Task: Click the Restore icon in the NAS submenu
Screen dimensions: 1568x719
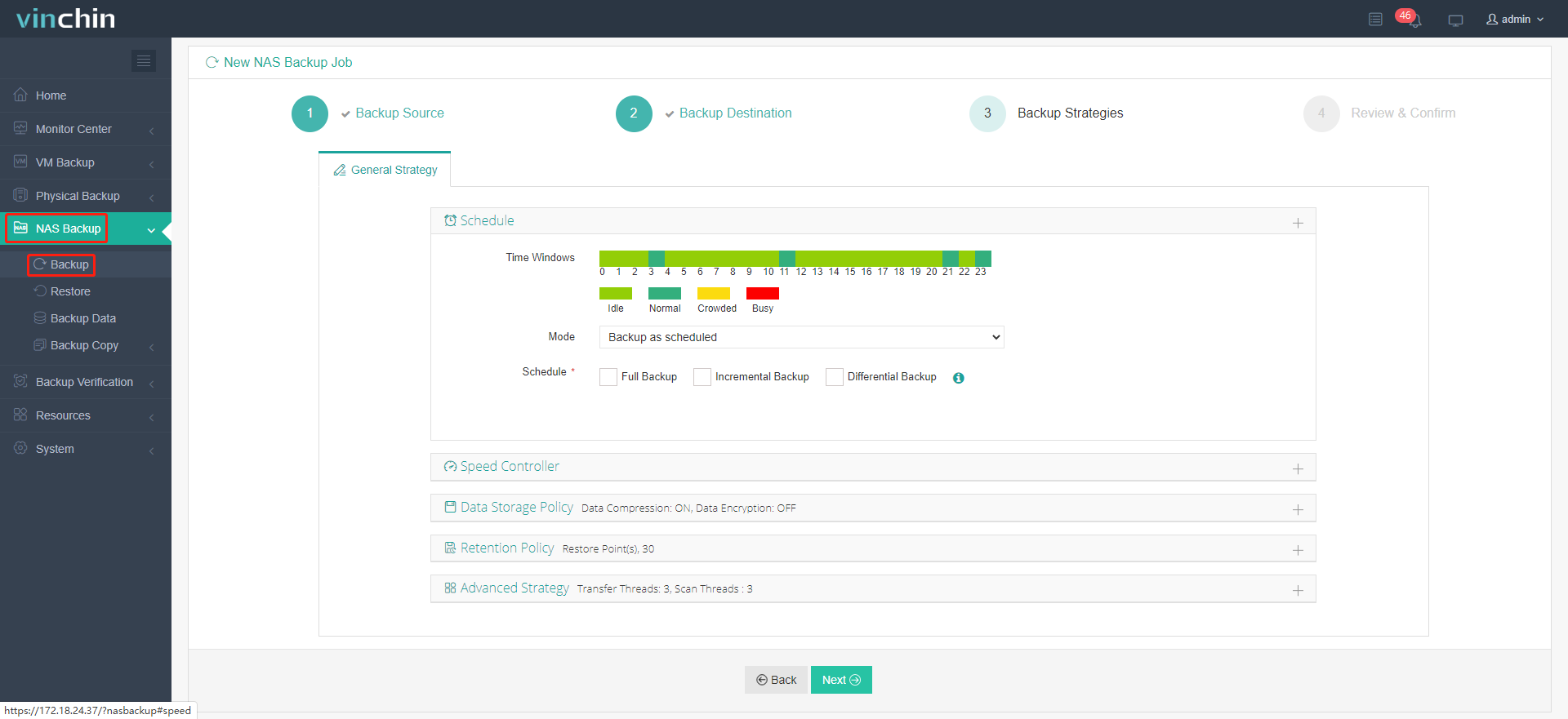Action: tap(40, 291)
